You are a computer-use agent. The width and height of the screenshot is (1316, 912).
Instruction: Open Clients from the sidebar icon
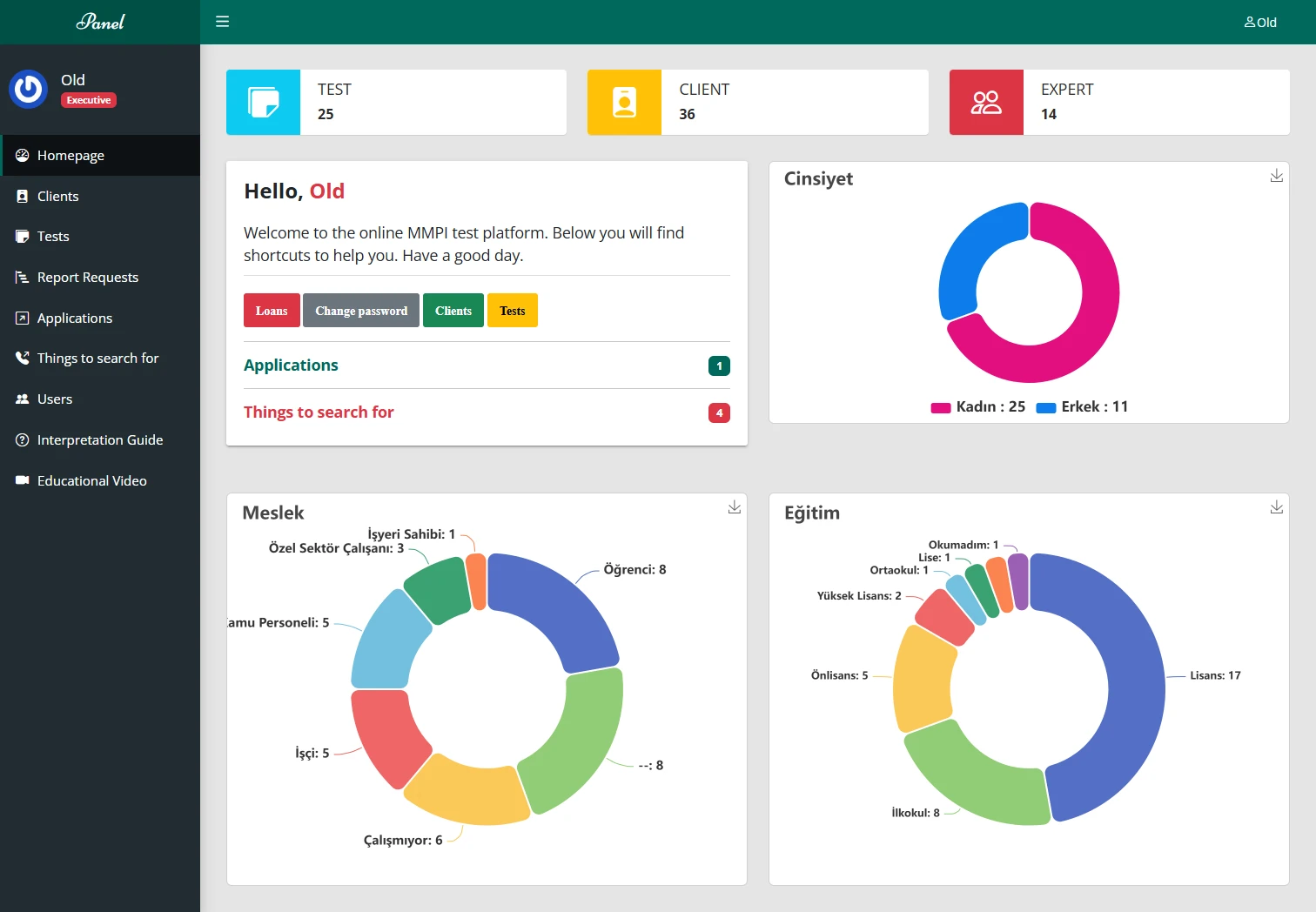tap(22, 196)
